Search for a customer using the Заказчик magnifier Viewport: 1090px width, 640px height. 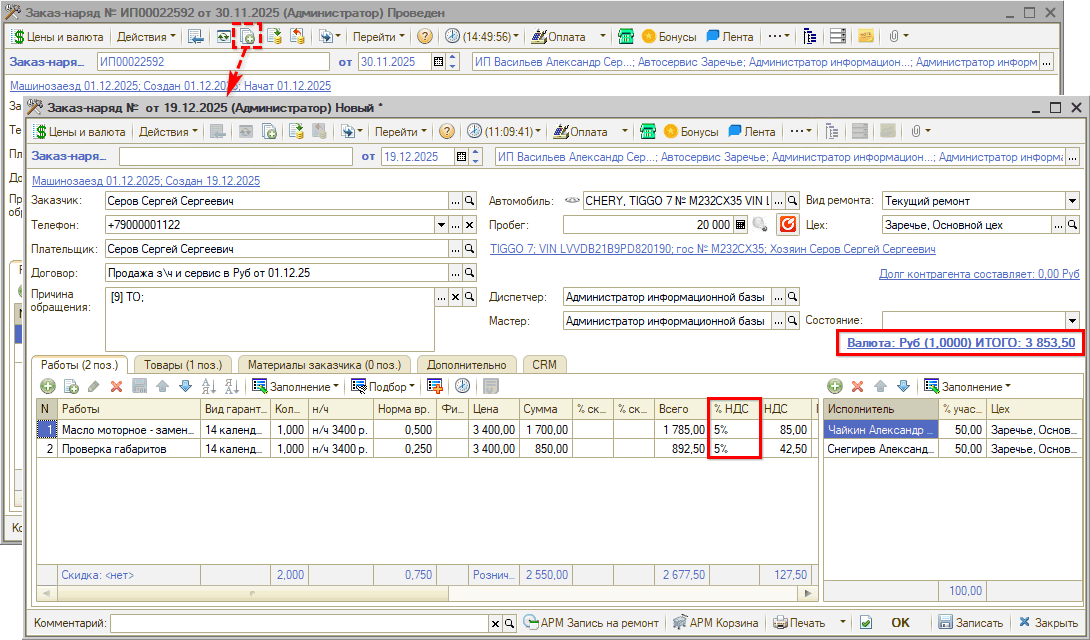pos(469,201)
